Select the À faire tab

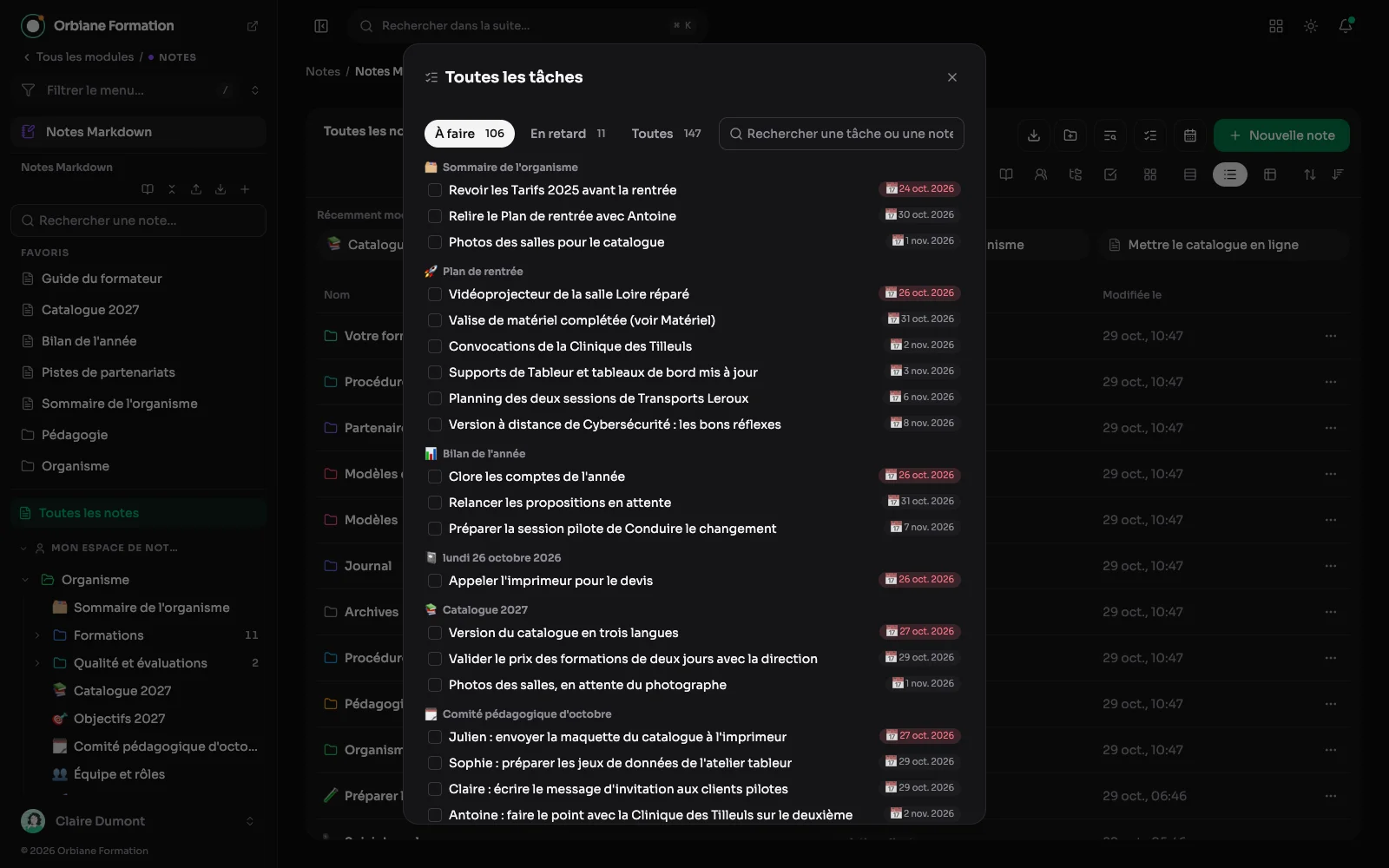click(x=470, y=134)
